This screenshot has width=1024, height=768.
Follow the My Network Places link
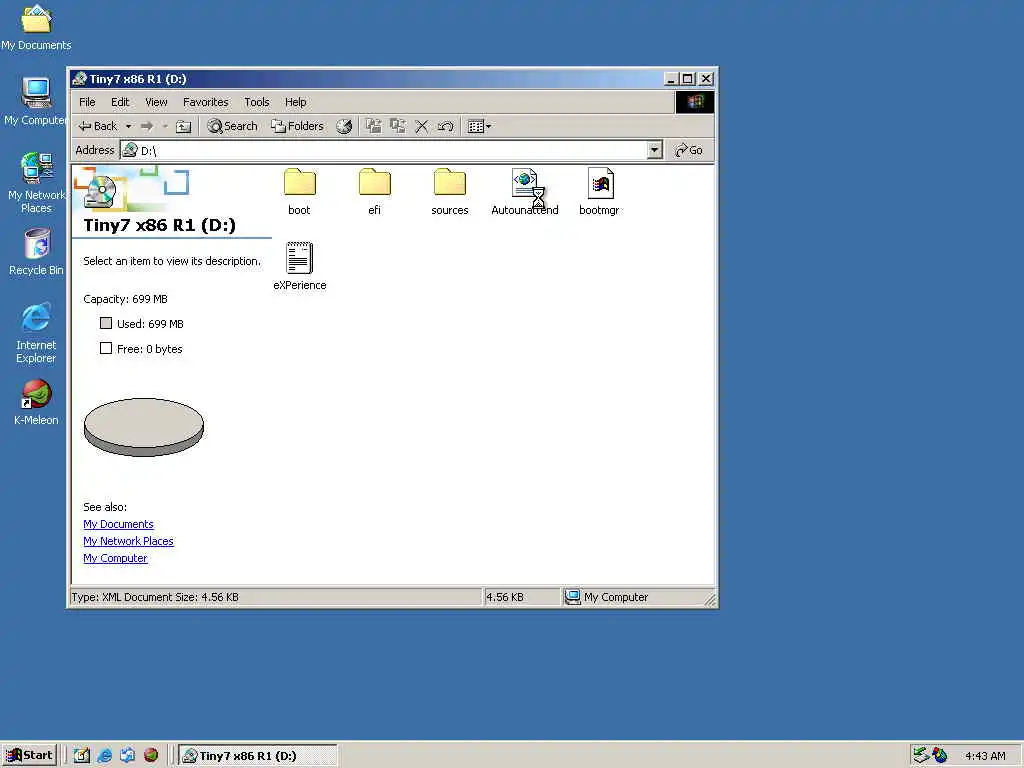128,541
